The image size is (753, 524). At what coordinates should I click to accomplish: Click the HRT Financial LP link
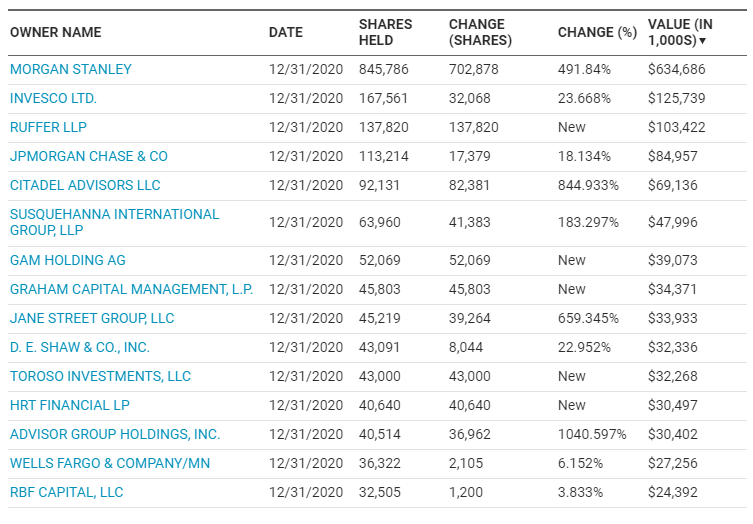[x=70, y=405]
